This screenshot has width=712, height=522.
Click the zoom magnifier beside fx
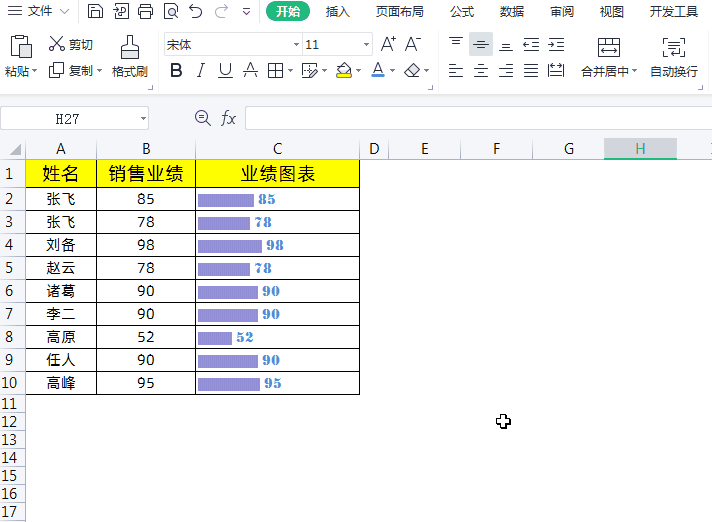coord(203,118)
